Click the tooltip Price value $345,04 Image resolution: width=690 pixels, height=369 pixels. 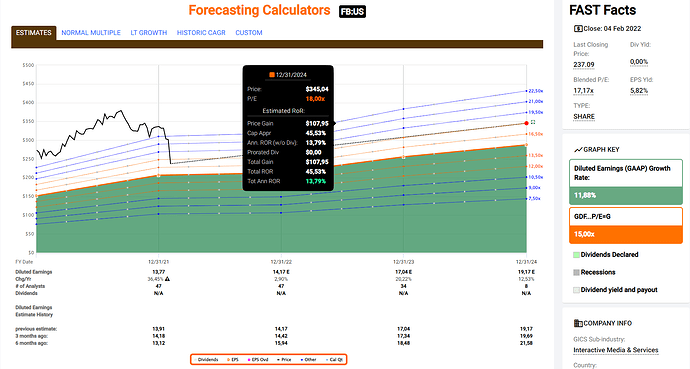(x=317, y=89)
